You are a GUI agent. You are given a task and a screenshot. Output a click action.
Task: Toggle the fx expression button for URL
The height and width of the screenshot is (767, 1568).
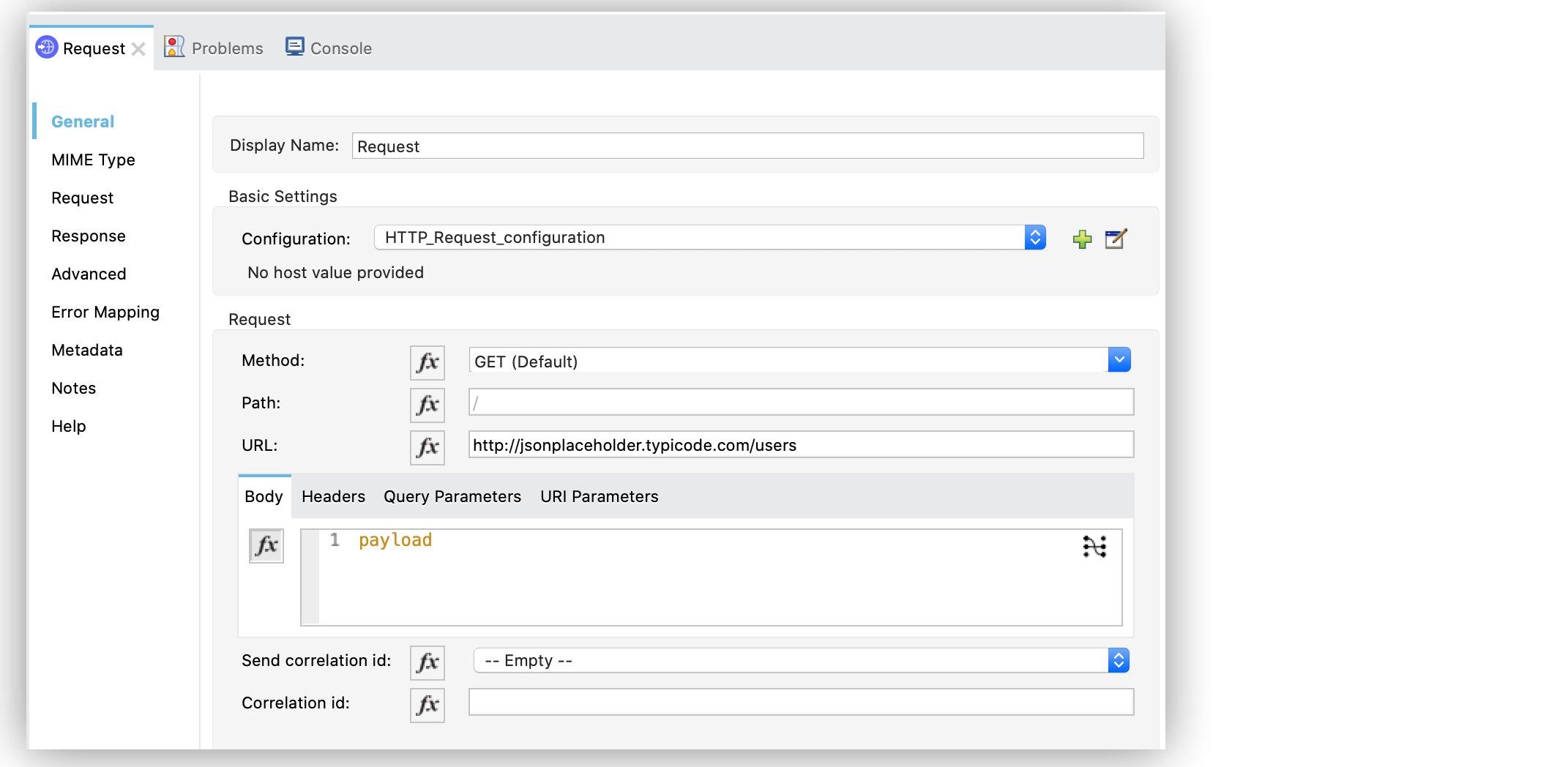coord(428,447)
